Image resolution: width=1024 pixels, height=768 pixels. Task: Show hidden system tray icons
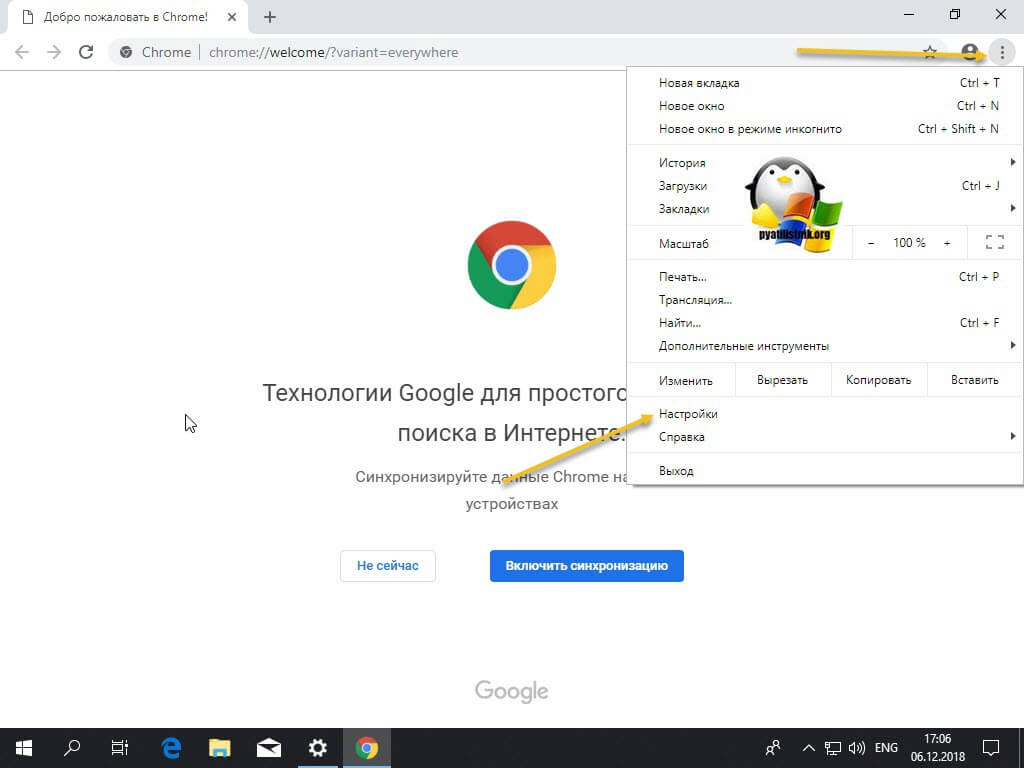[808, 748]
